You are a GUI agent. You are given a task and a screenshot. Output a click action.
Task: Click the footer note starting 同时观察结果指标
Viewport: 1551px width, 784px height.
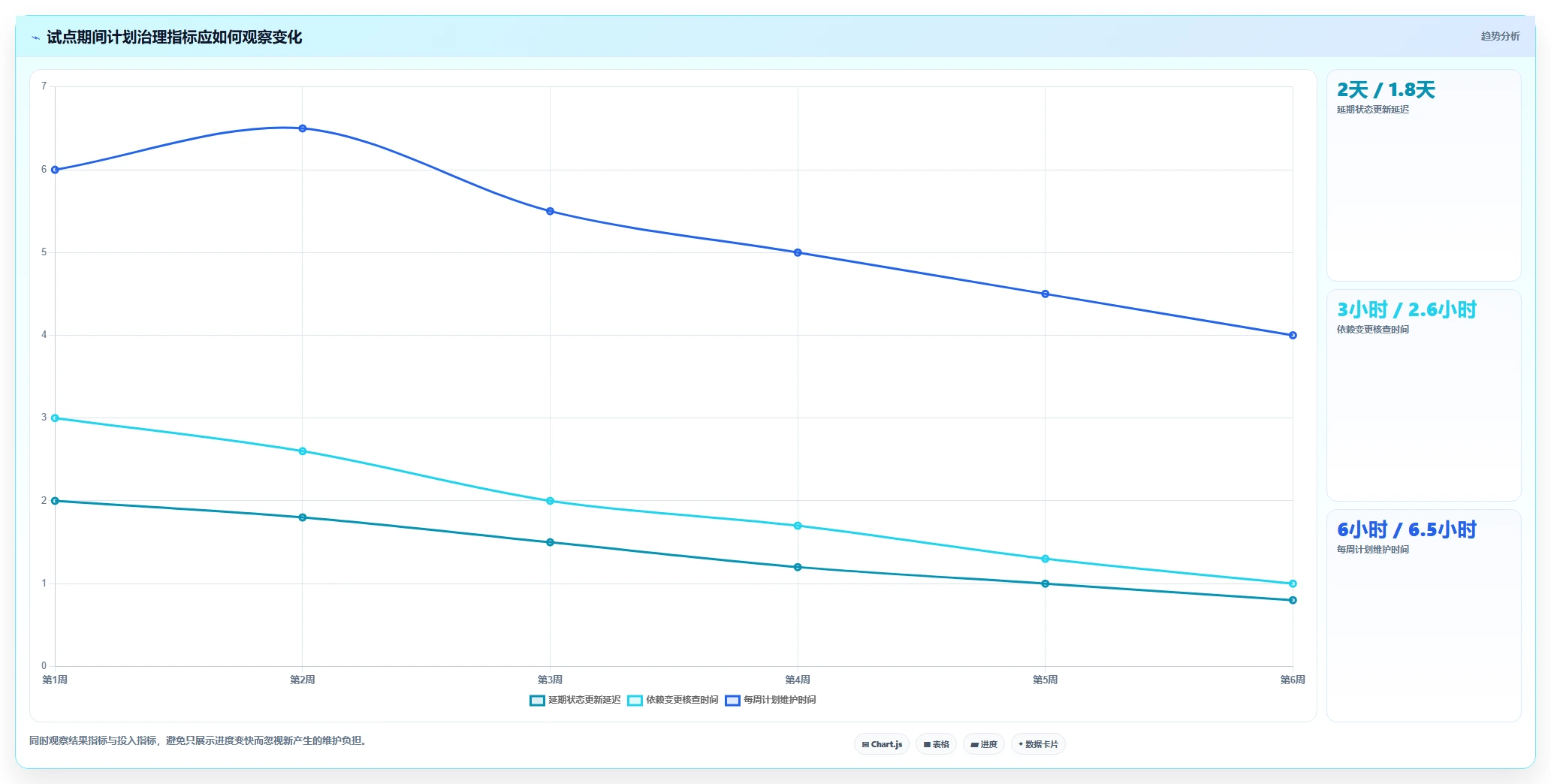(x=198, y=740)
